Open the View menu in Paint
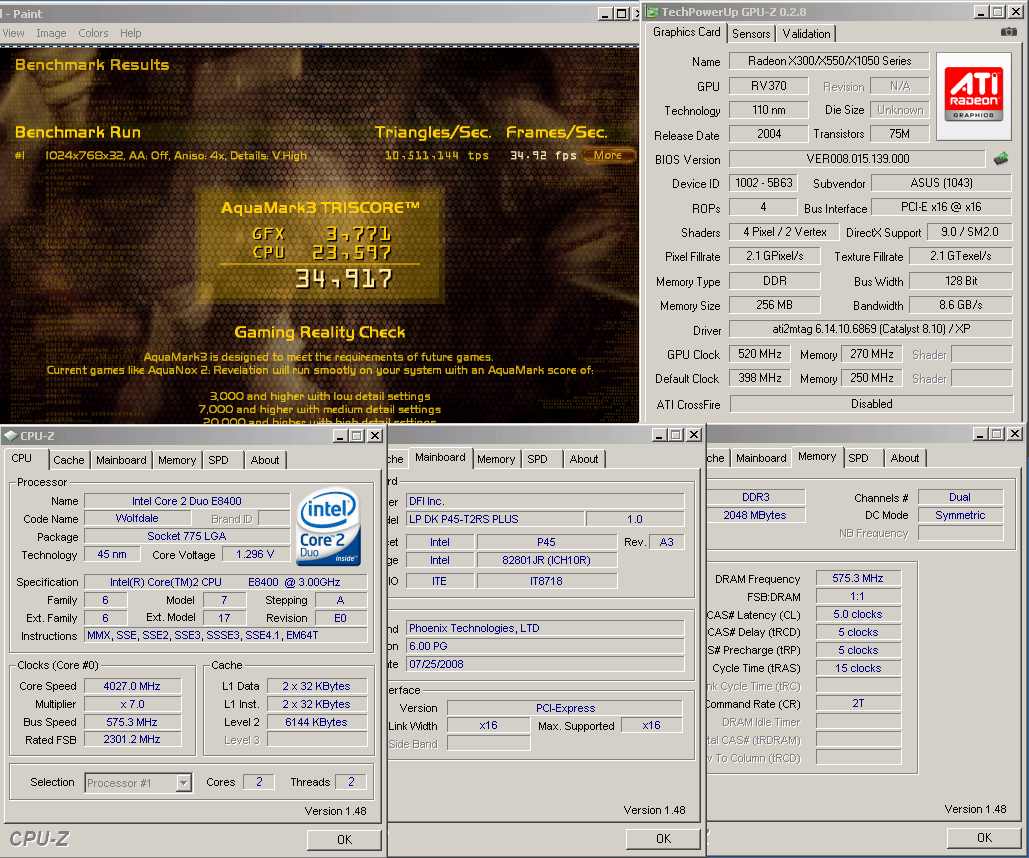 13,33
